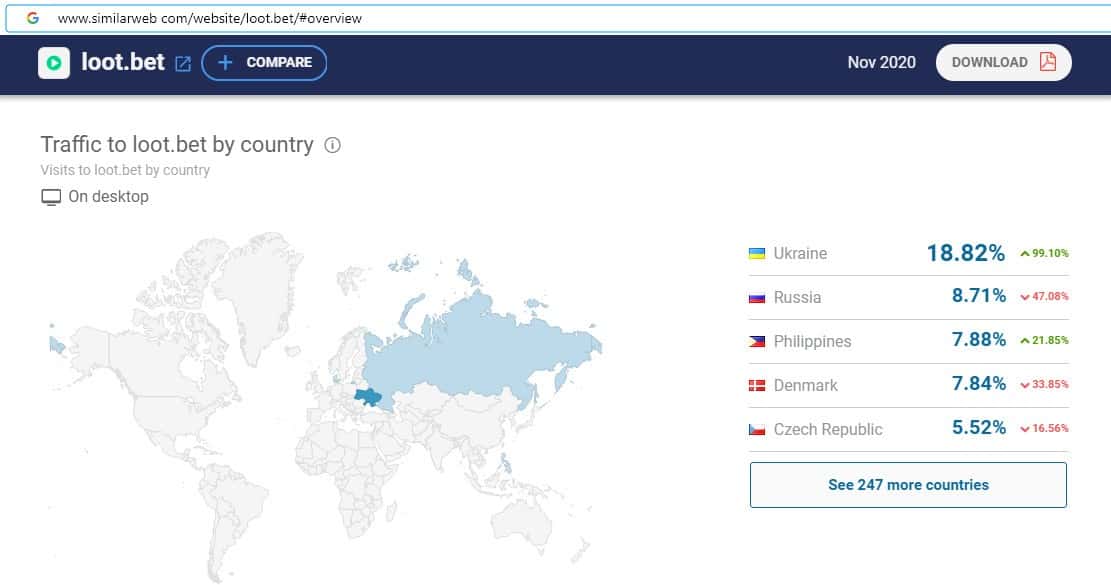This screenshot has width=1111, height=585.
Task: Click the Philippines country name
Action: click(812, 341)
